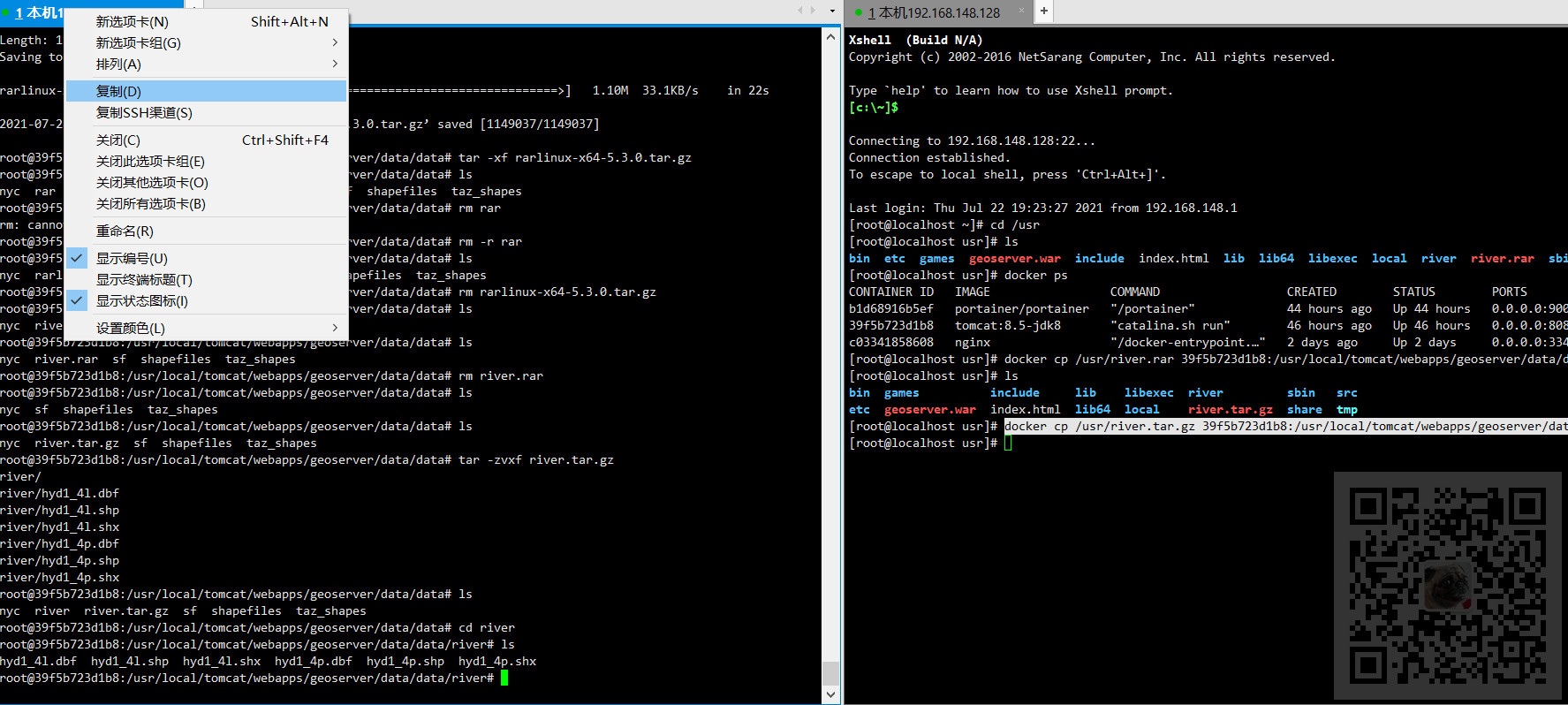Screen dimensions: 1568x705
Task: Select 复制SSH渠道(S) menu entry
Action: (207, 112)
